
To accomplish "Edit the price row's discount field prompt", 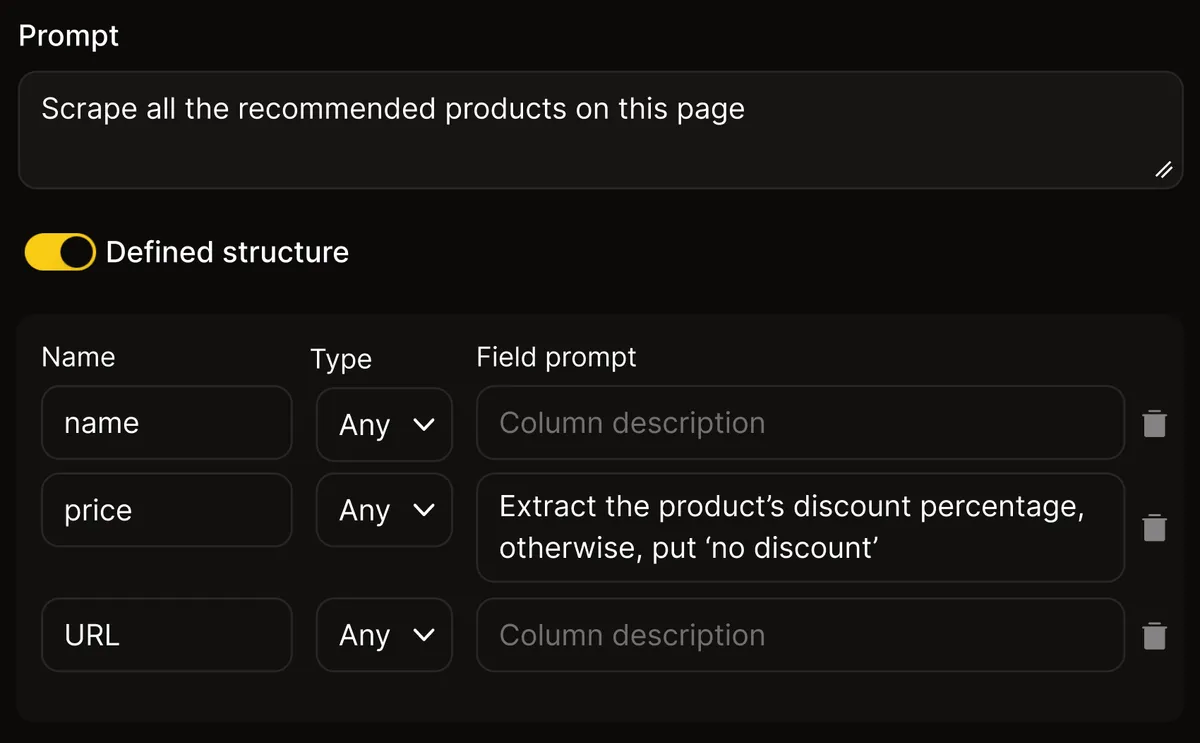I will pos(800,527).
